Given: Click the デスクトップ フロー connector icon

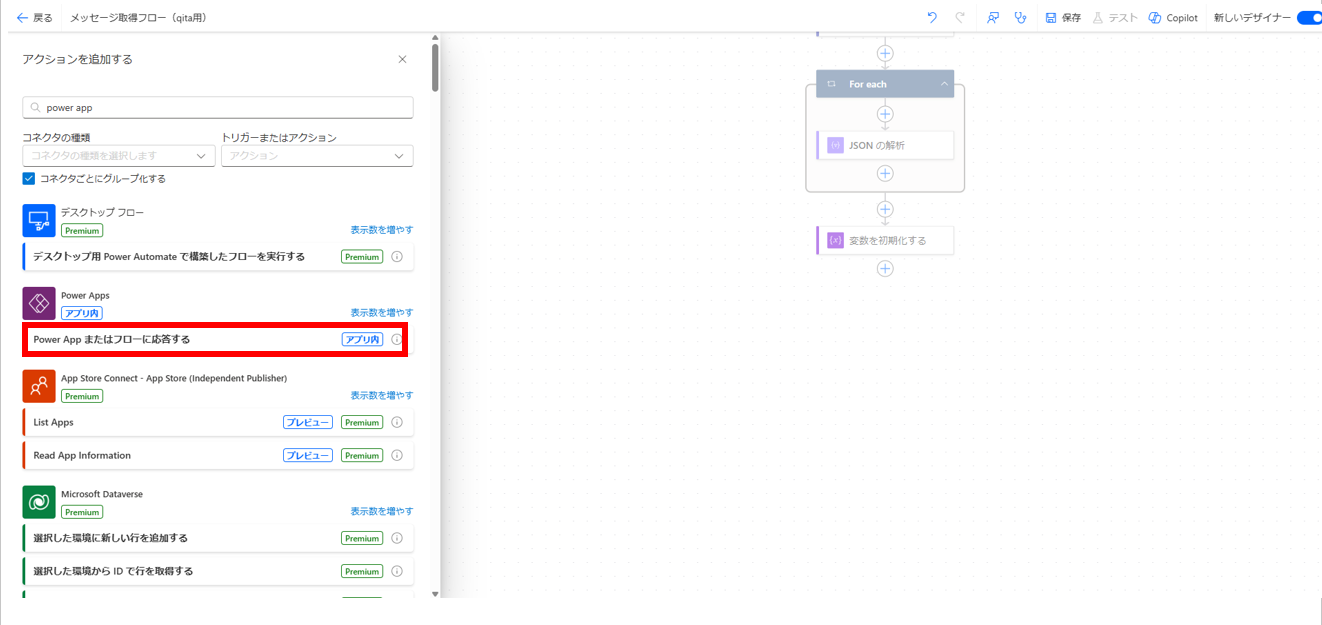Looking at the screenshot, I should (x=39, y=220).
